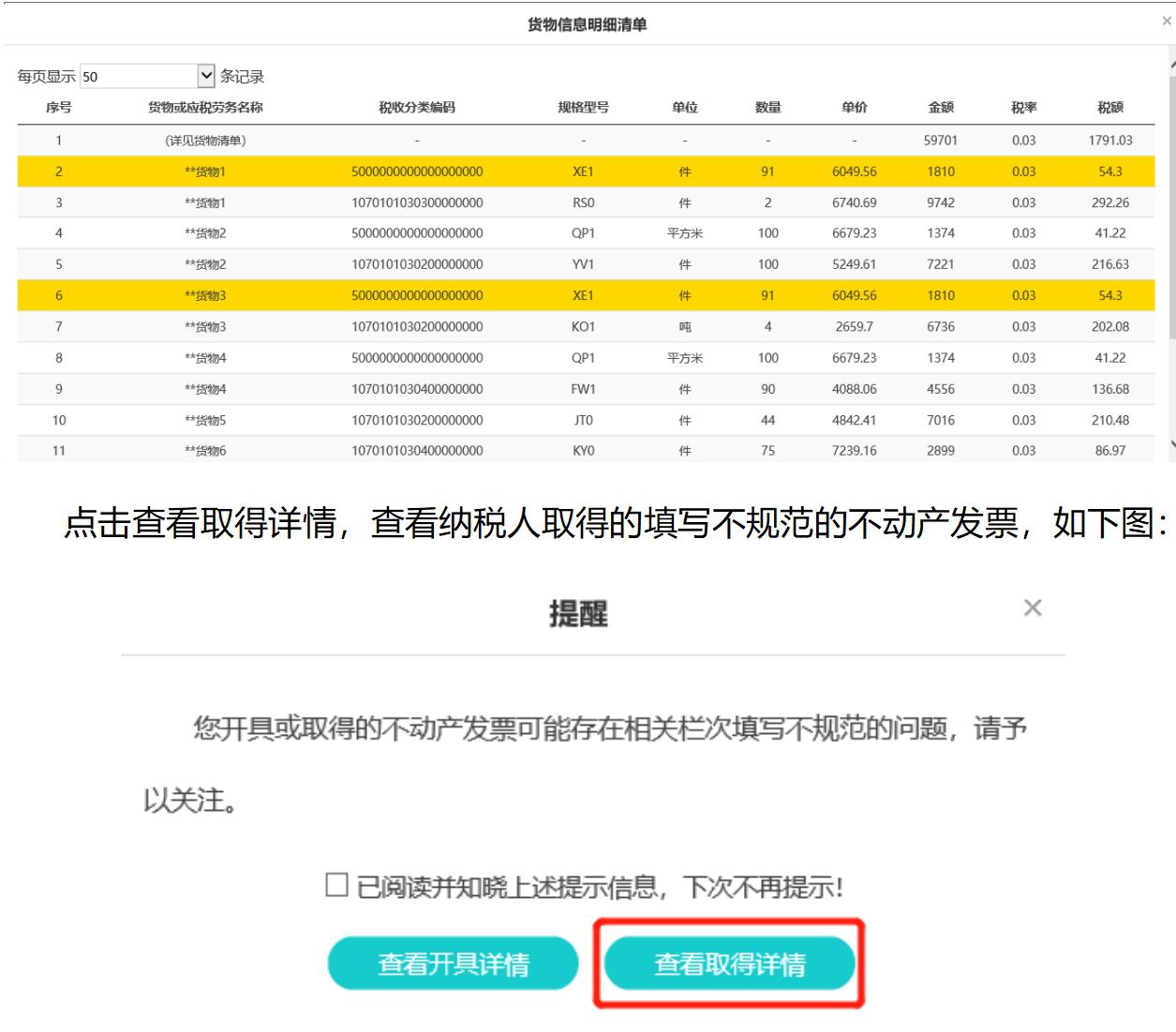Select the highlighted row with 序号 6
Screen dimensions: 1176x1032
tap(586, 295)
